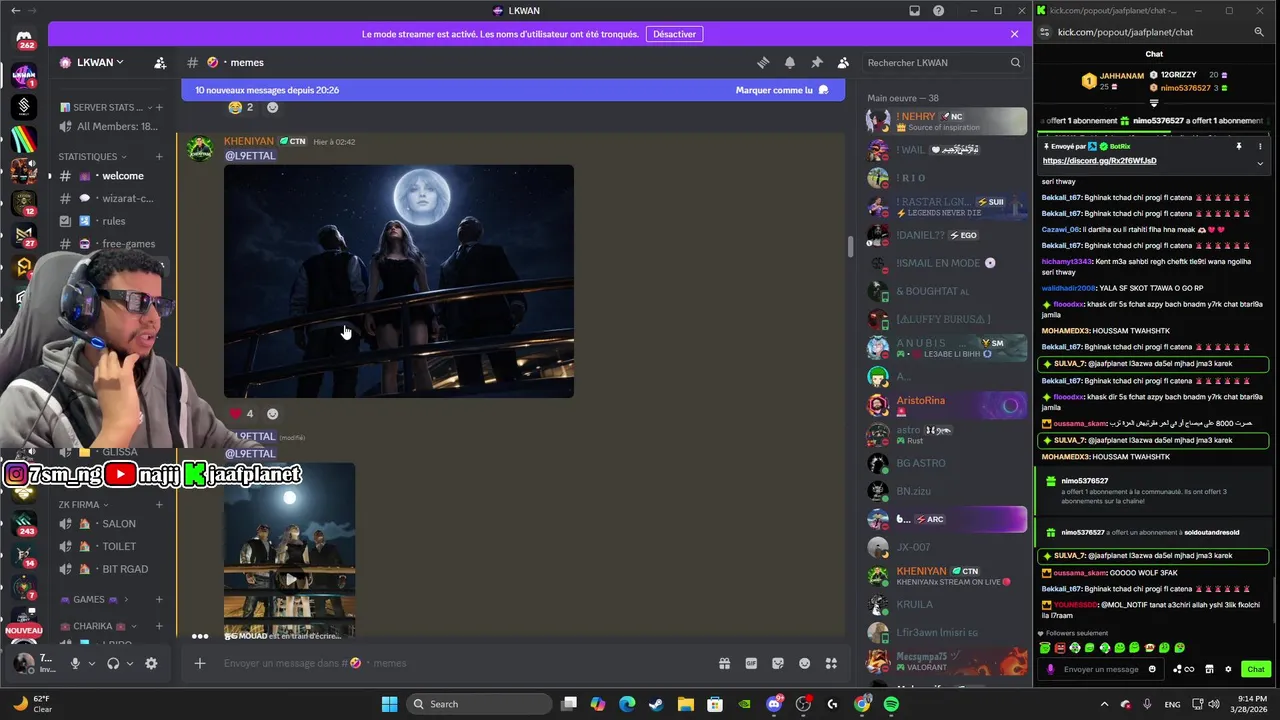
Task: Open microphone input options arrow
Action: tap(91, 663)
